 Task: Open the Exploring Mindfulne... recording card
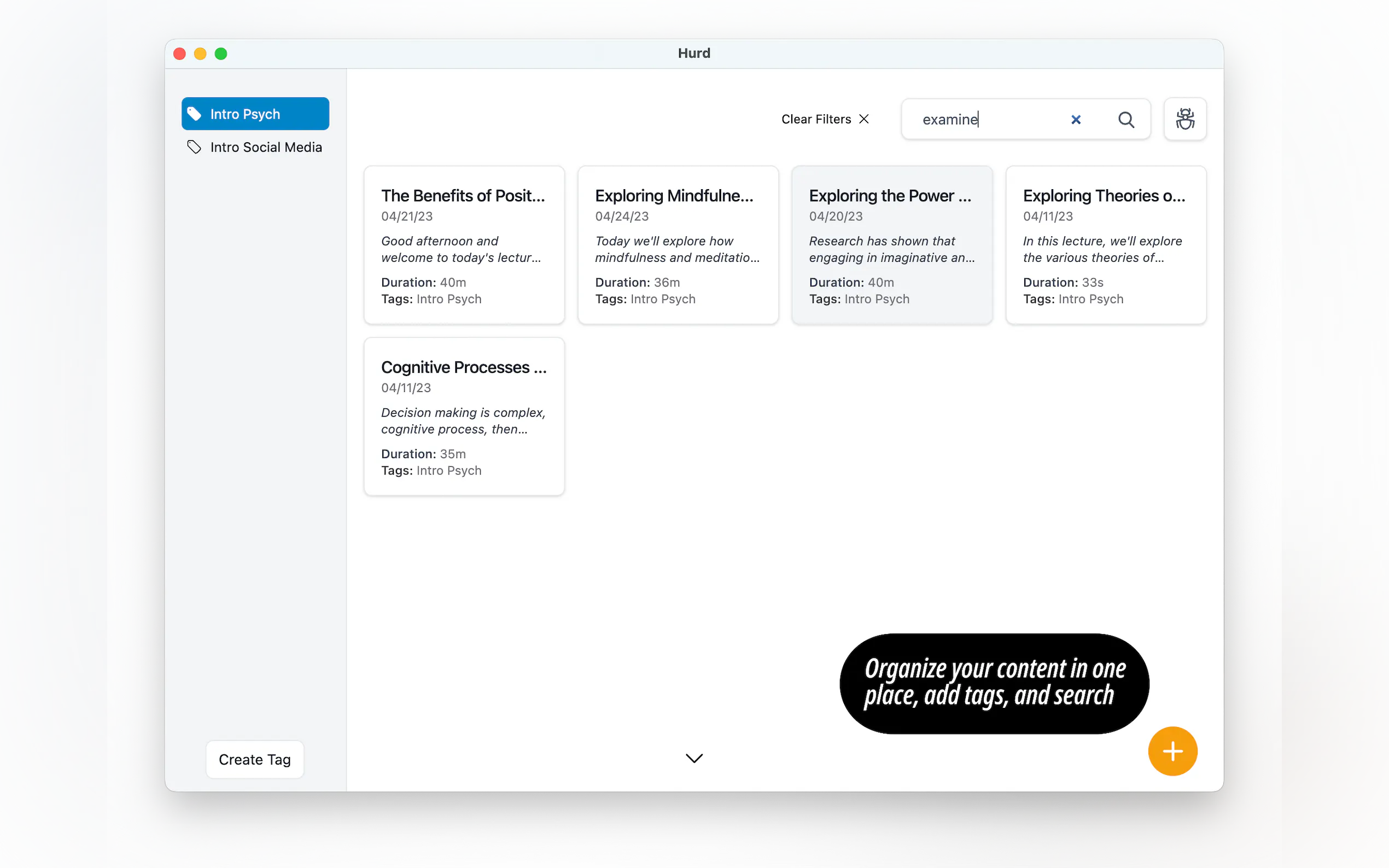click(x=678, y=245)
